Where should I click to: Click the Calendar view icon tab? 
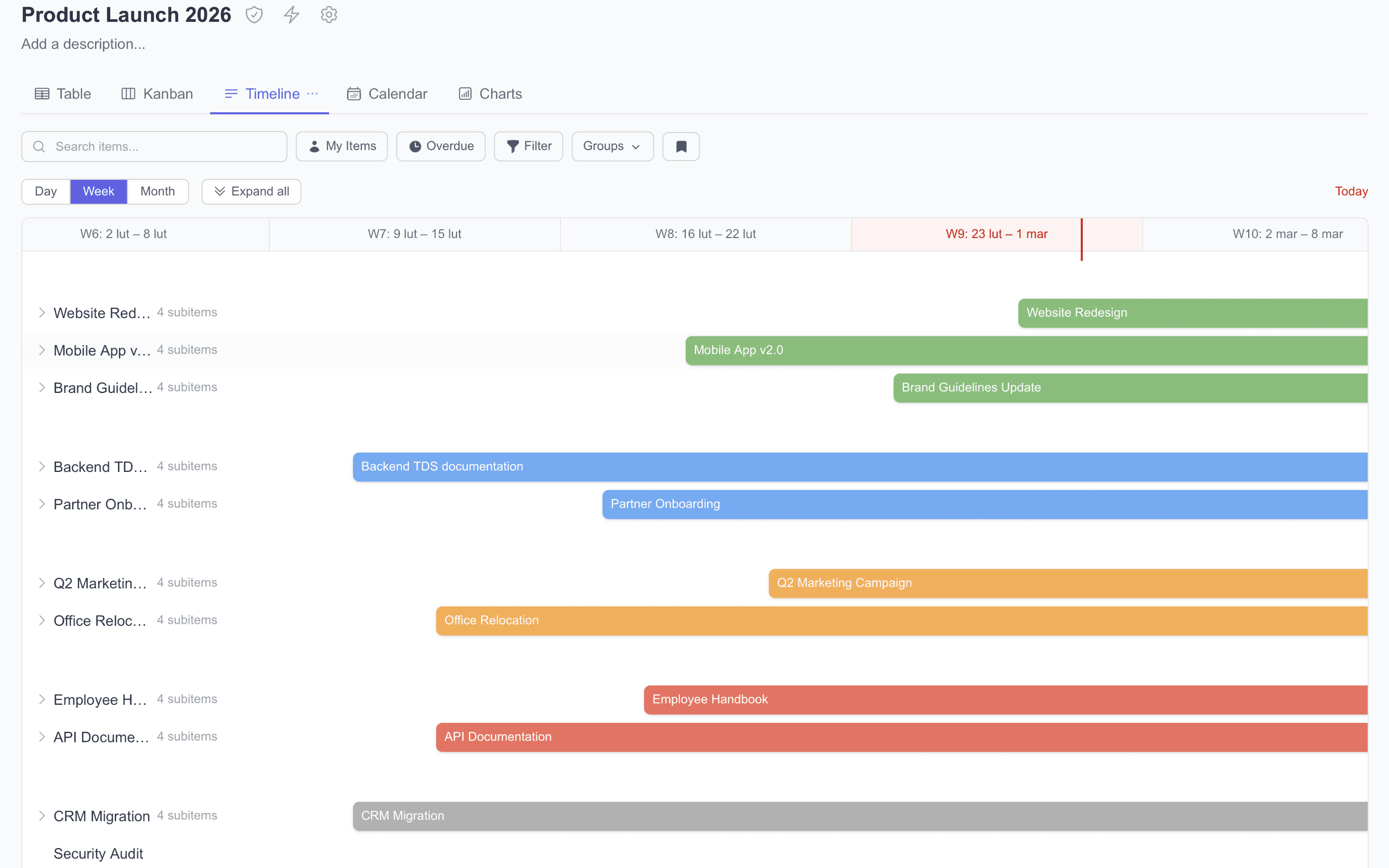(x=353, y=94)
